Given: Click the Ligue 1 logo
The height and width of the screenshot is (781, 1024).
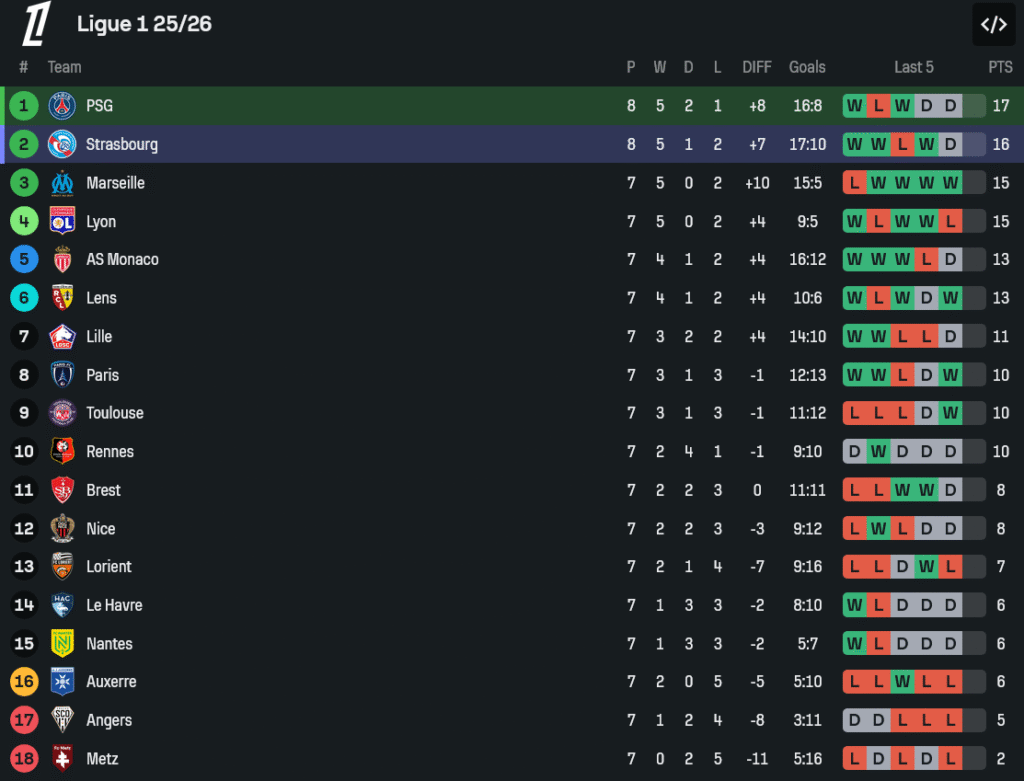Looking at the screenshot, I should [x=37, y=24].
